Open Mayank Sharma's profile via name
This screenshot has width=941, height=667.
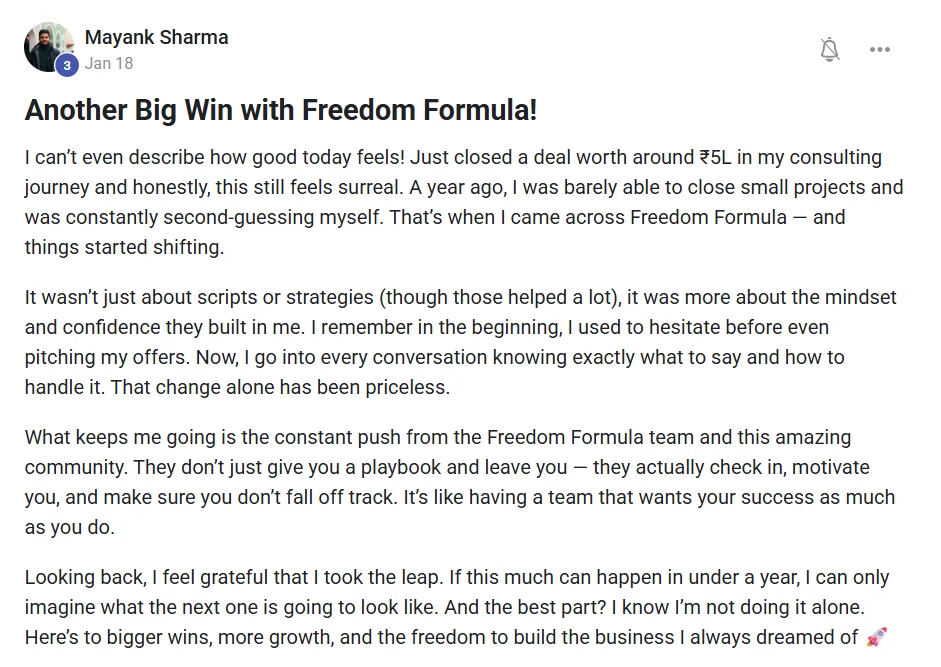point(156,37)
